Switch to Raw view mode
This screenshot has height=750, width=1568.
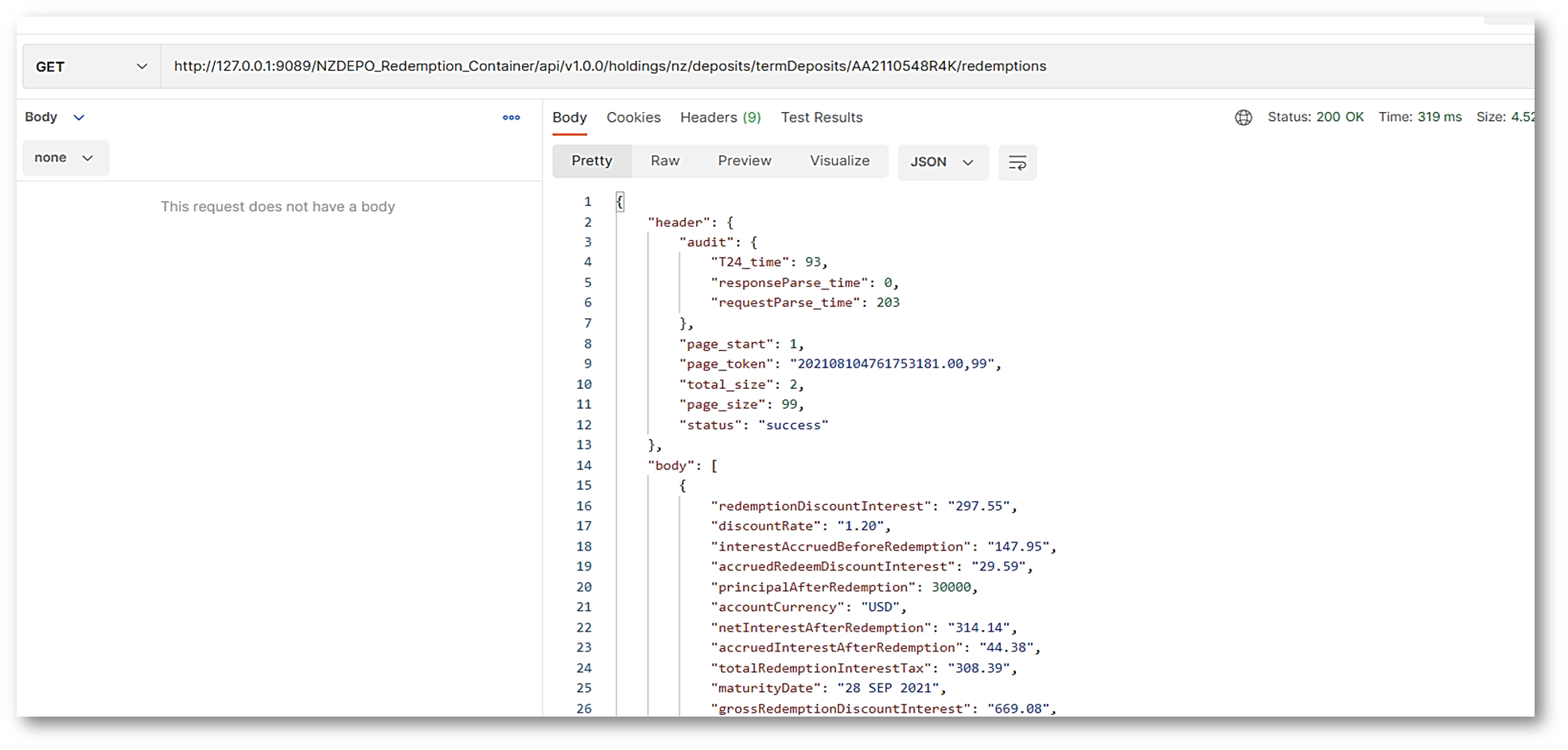click(664, 161)
